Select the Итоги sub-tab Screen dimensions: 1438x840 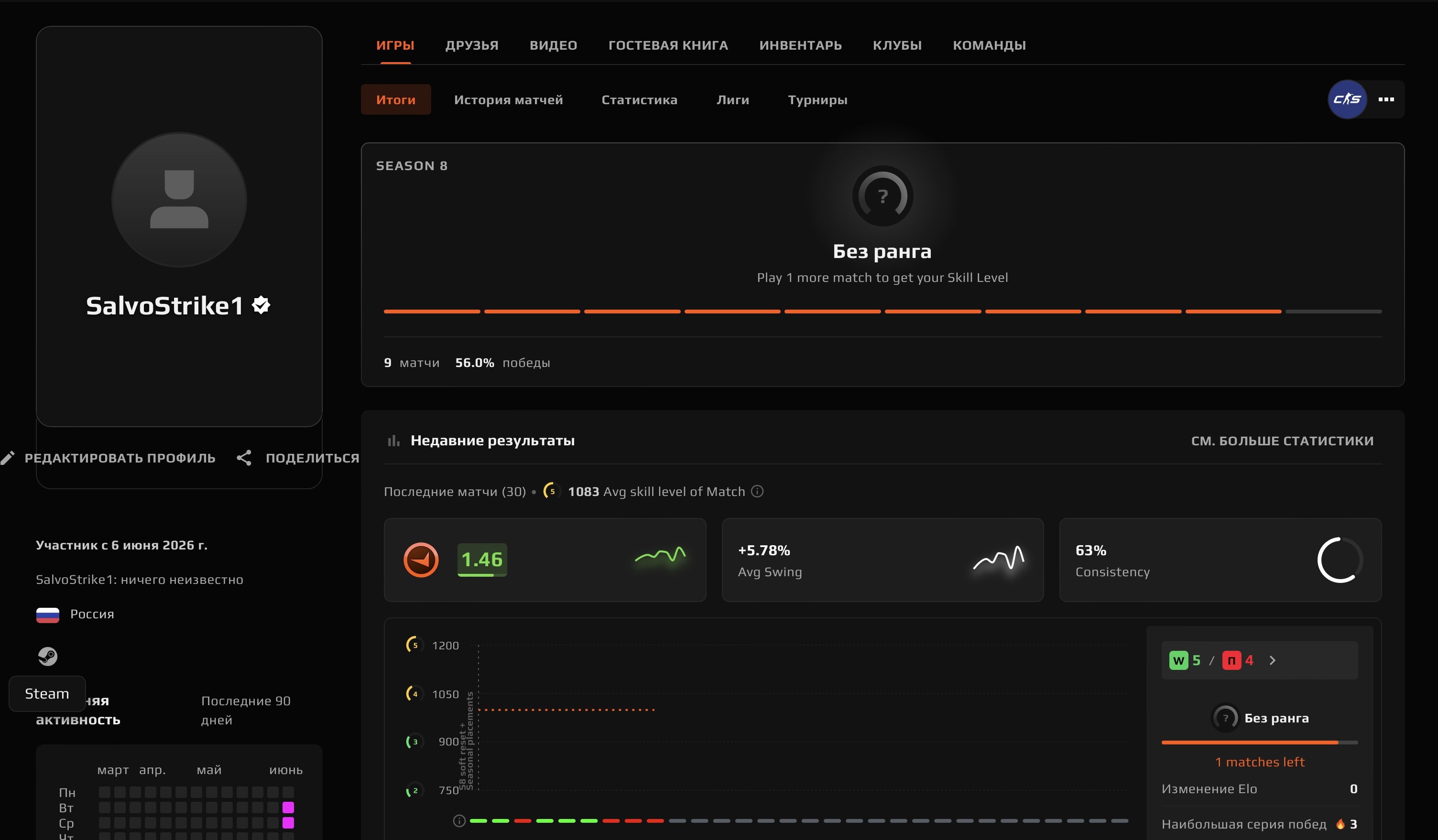395,100
